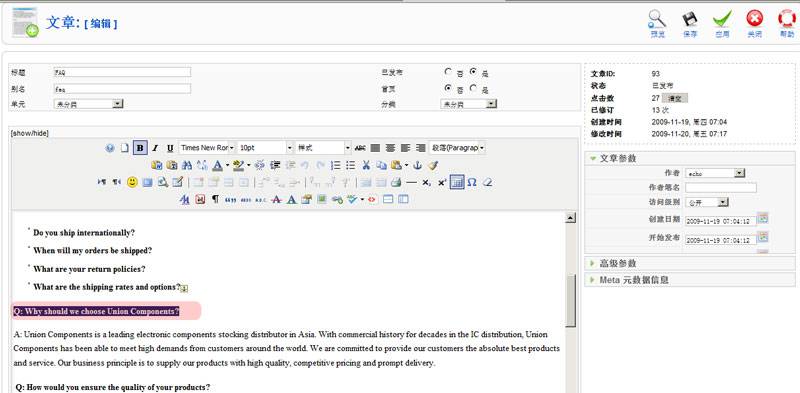Click the bullet list icon
Screen dimensions: 800x393
[351, 165]
